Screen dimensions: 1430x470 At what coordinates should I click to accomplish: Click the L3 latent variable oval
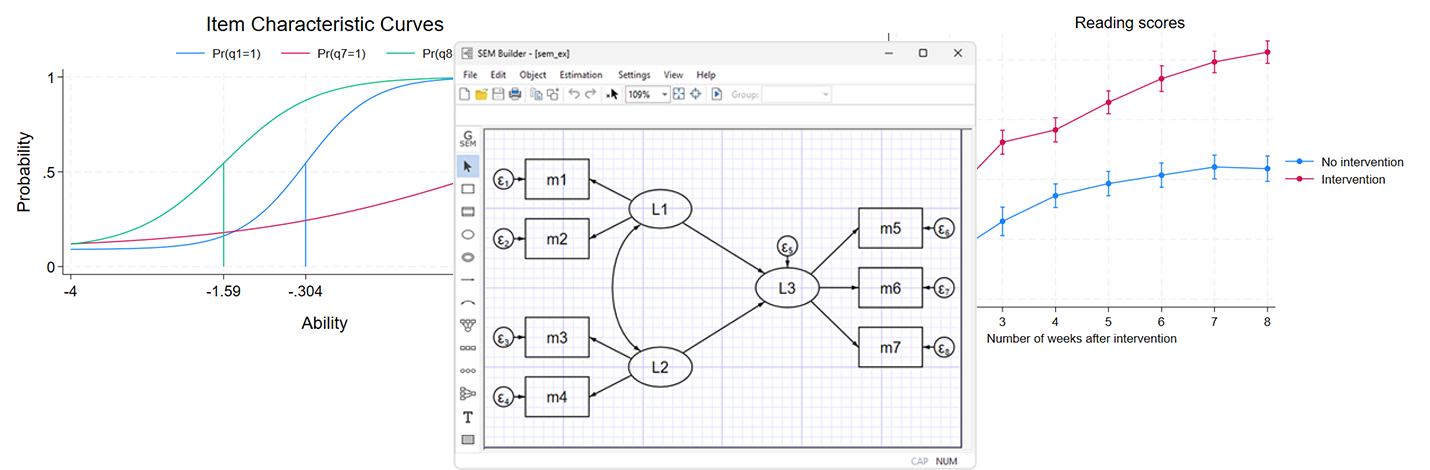pyautogui.click(x=786, y=288)
